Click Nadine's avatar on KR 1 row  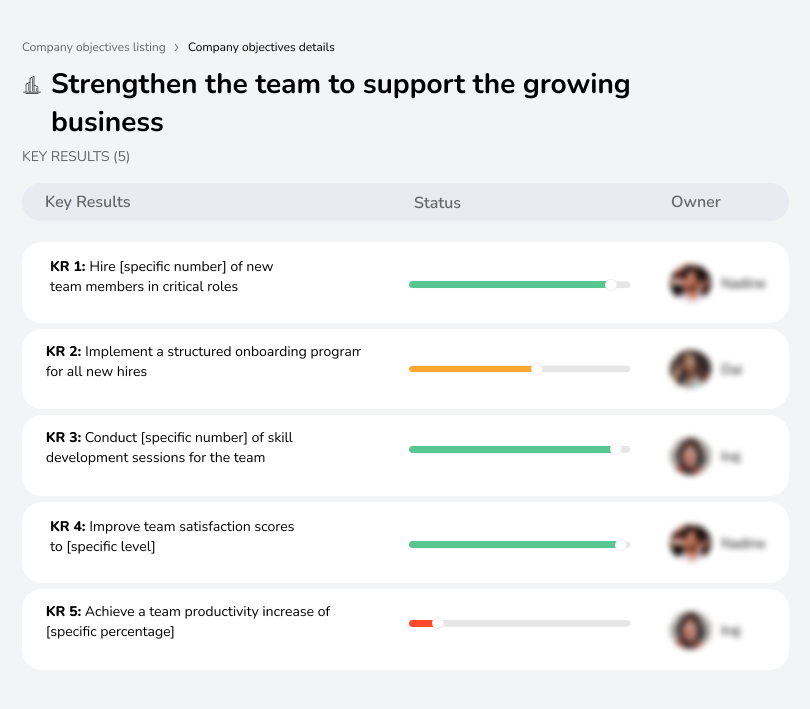click(x=690, y=283)
